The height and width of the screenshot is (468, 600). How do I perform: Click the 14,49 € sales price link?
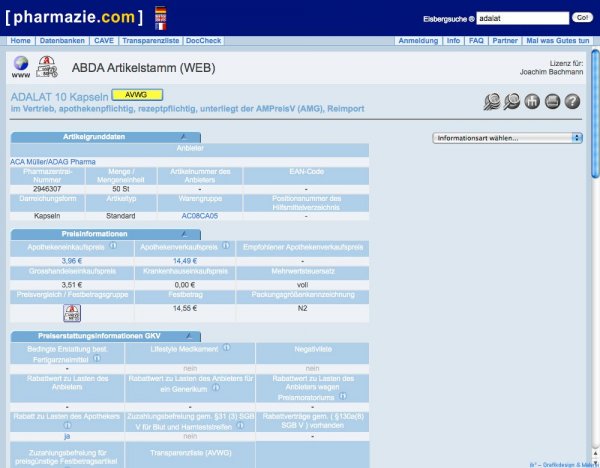coord(185,261)
